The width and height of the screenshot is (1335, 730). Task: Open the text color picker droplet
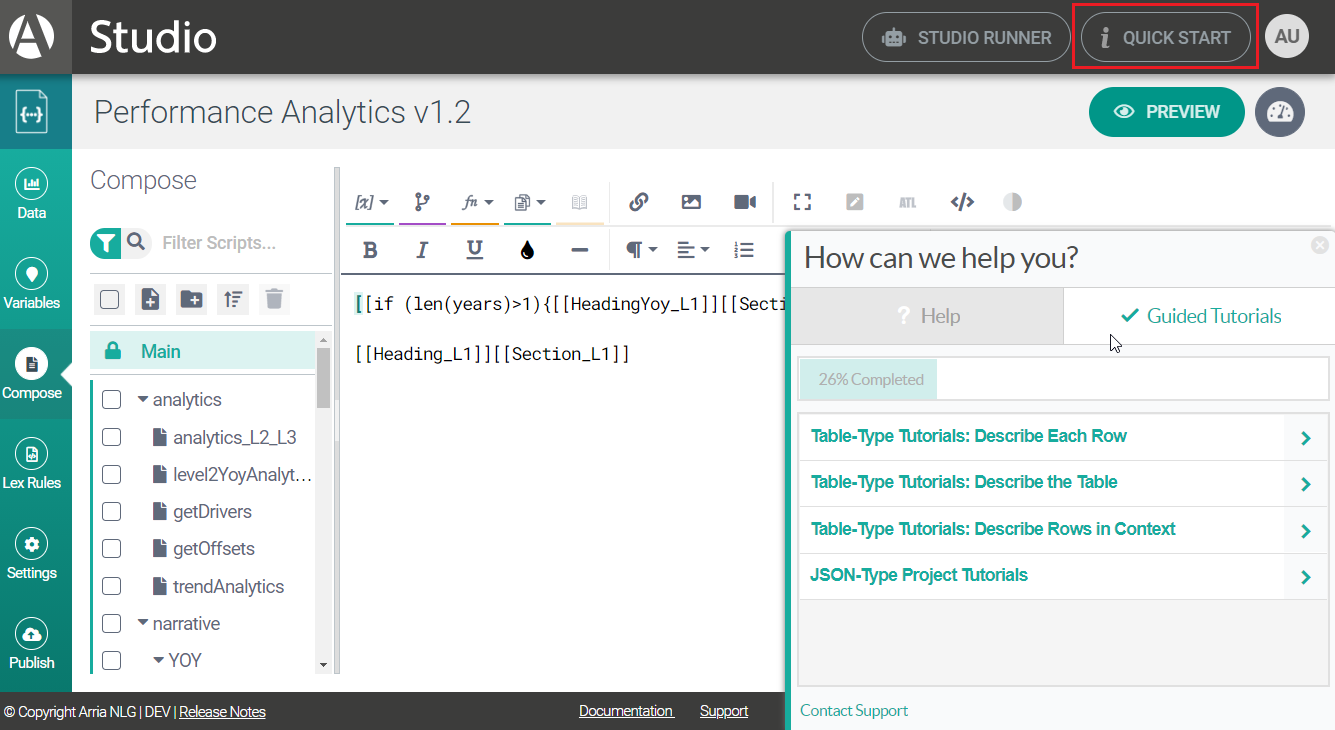(527, 249)
